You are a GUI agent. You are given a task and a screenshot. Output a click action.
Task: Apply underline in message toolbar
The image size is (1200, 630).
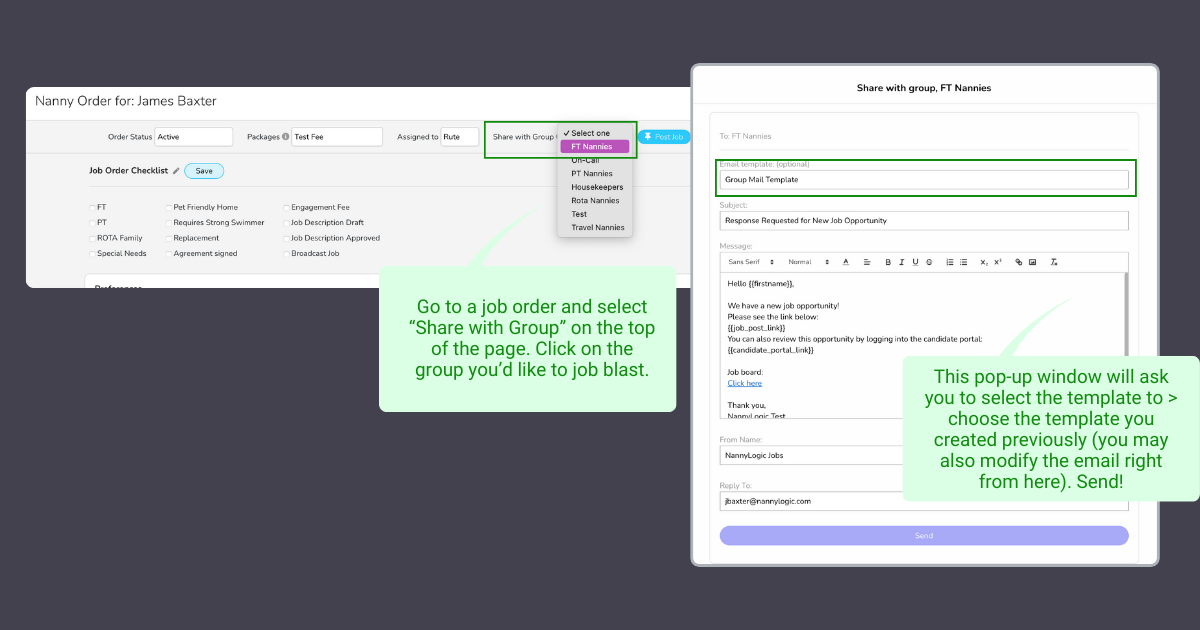pos(915,262)
